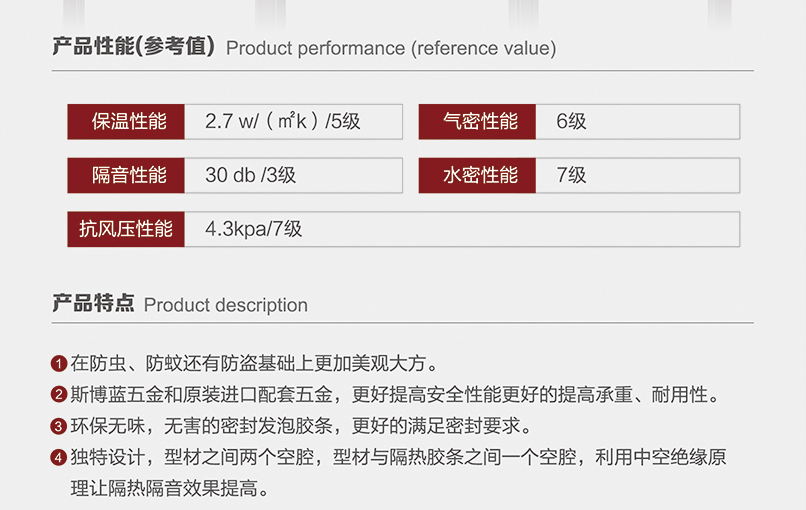Click the numbered bullet 1 icon
The image size is (806, 510).
coord(59,364)
